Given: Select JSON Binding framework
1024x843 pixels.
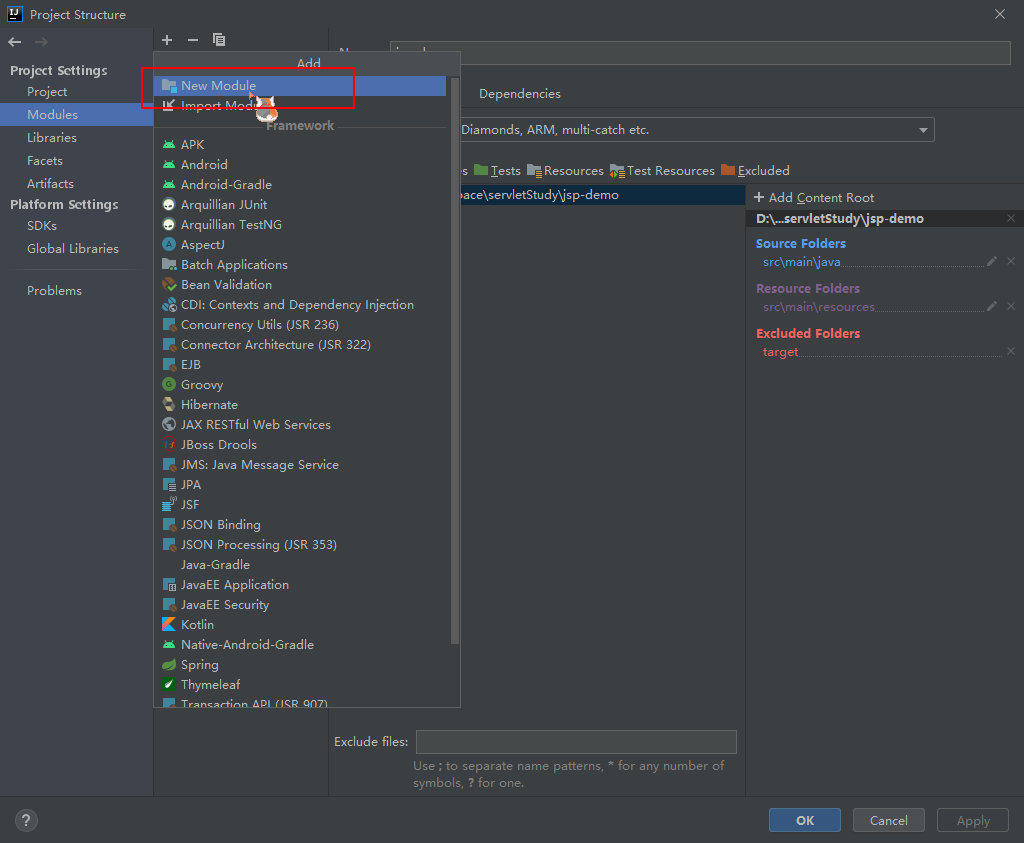Looking at the screenshot, I should point(302,524).
